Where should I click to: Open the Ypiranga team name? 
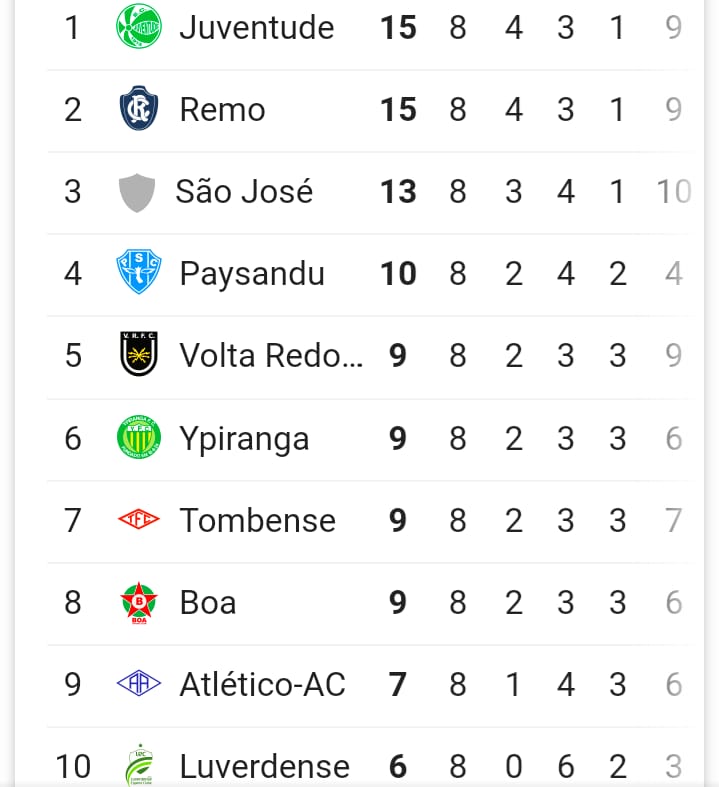pyautogui.click(x=244, y=438)
